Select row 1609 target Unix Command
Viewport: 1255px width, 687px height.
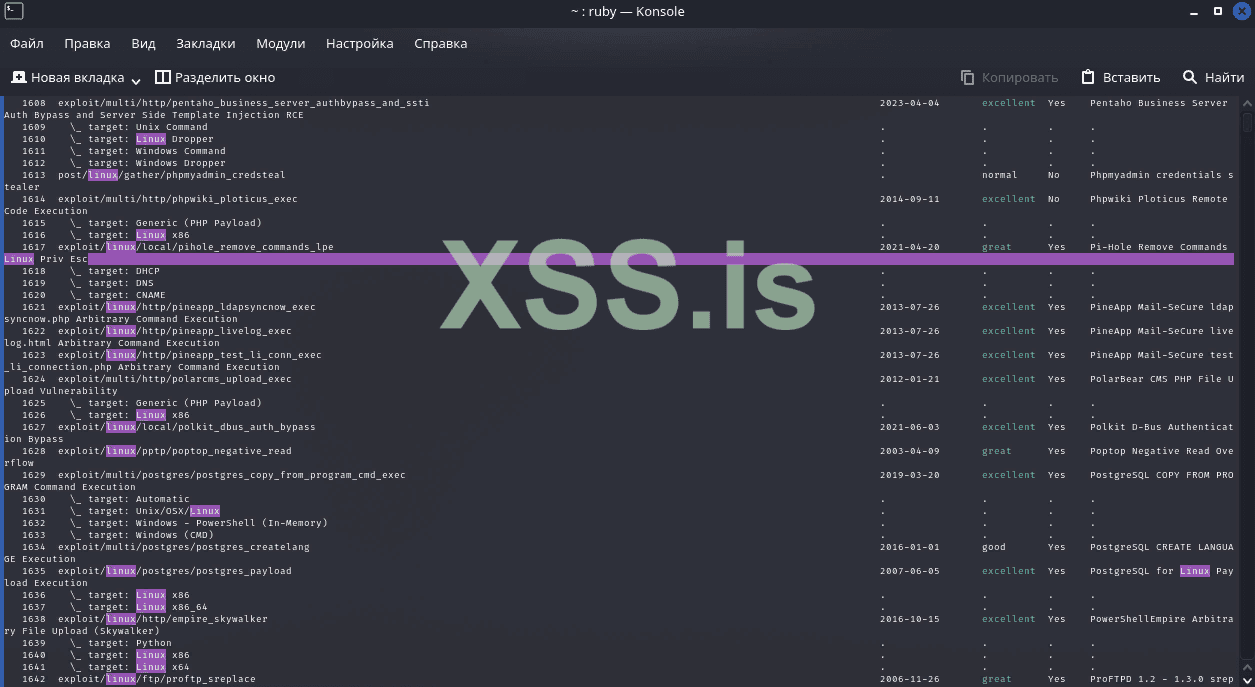click(x=139, y=127)
